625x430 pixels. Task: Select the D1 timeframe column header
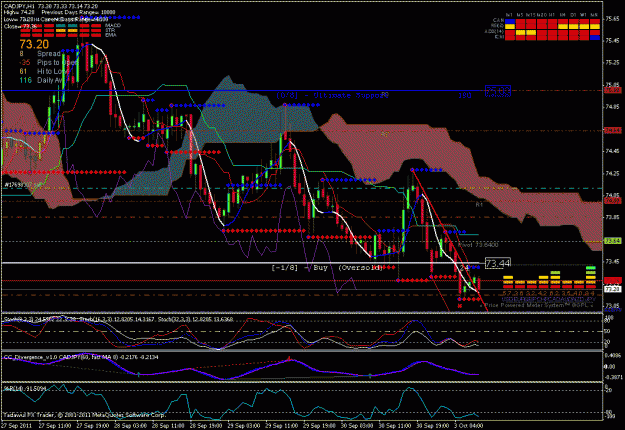point(573,15)
